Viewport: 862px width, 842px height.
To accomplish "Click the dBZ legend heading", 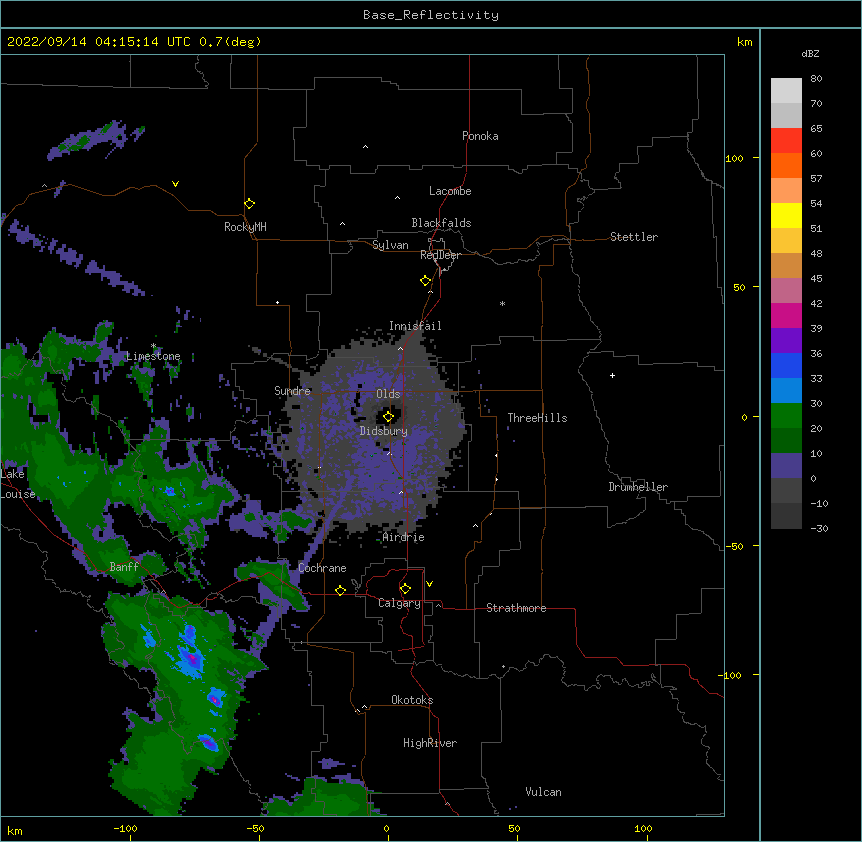I will [x=810, y=53].
